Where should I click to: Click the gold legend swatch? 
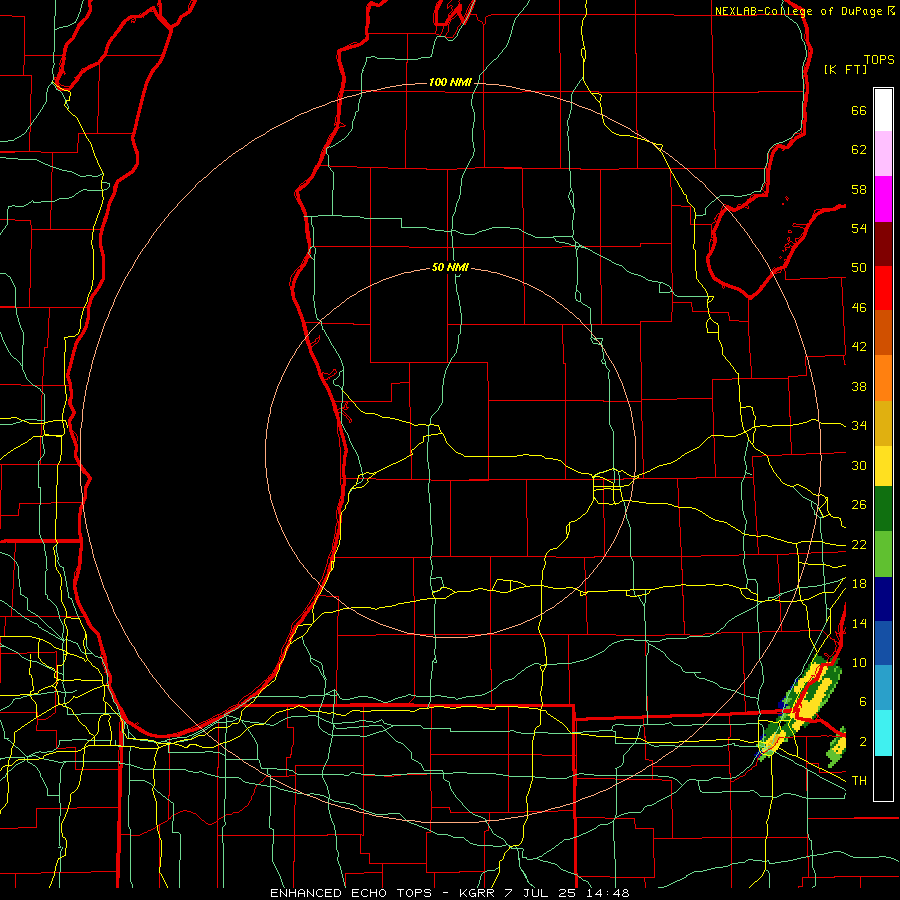(883, 423)
